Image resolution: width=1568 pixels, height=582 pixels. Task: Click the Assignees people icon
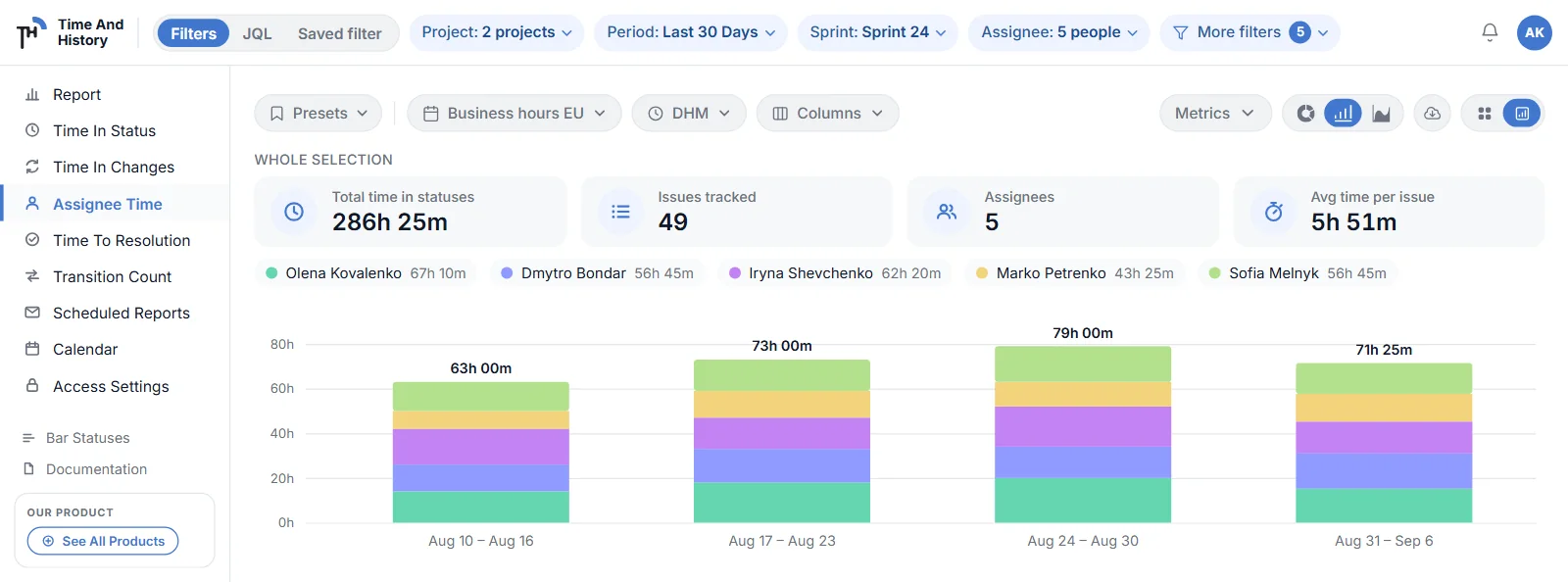tap(947, 212)
